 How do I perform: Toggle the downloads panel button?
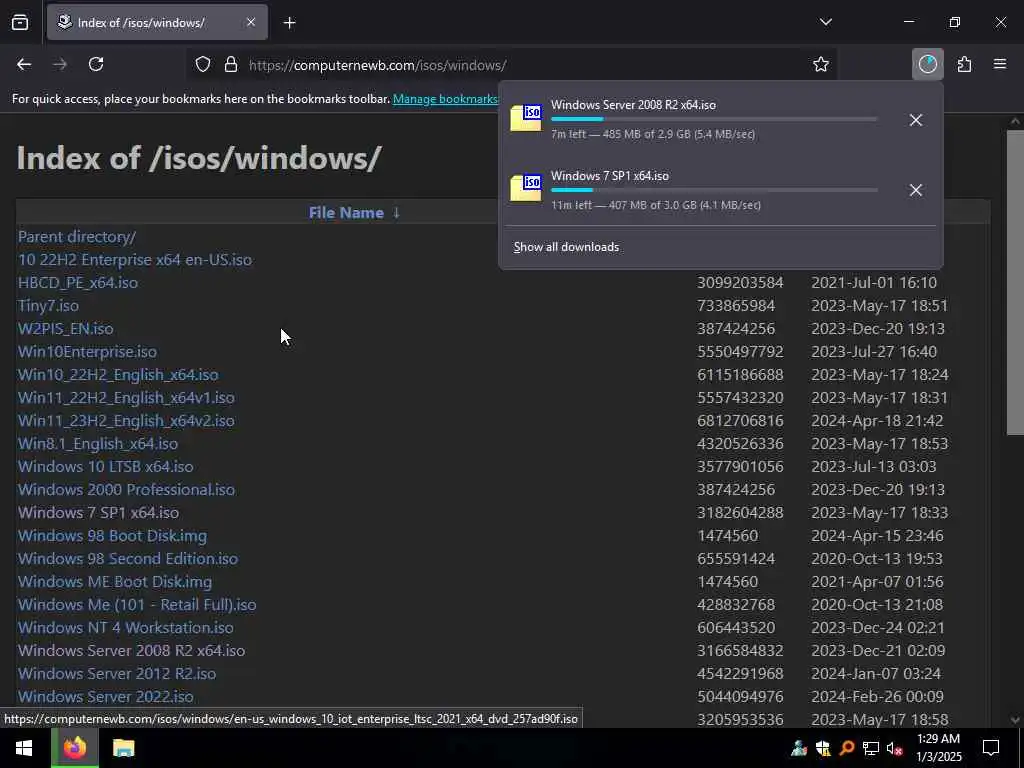[x=927, y=64]
